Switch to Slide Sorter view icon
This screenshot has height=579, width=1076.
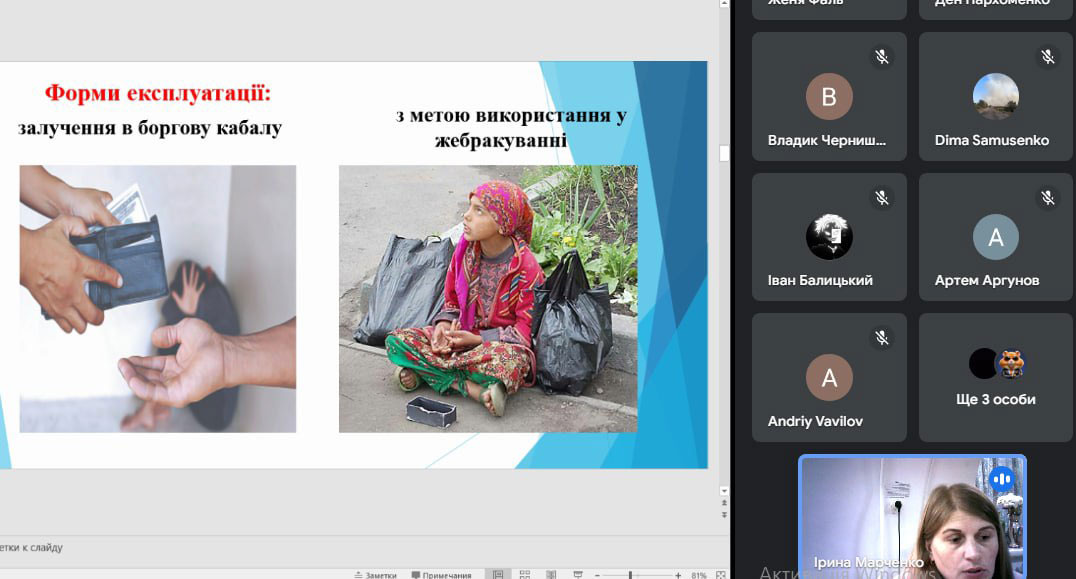click(525, 575)
